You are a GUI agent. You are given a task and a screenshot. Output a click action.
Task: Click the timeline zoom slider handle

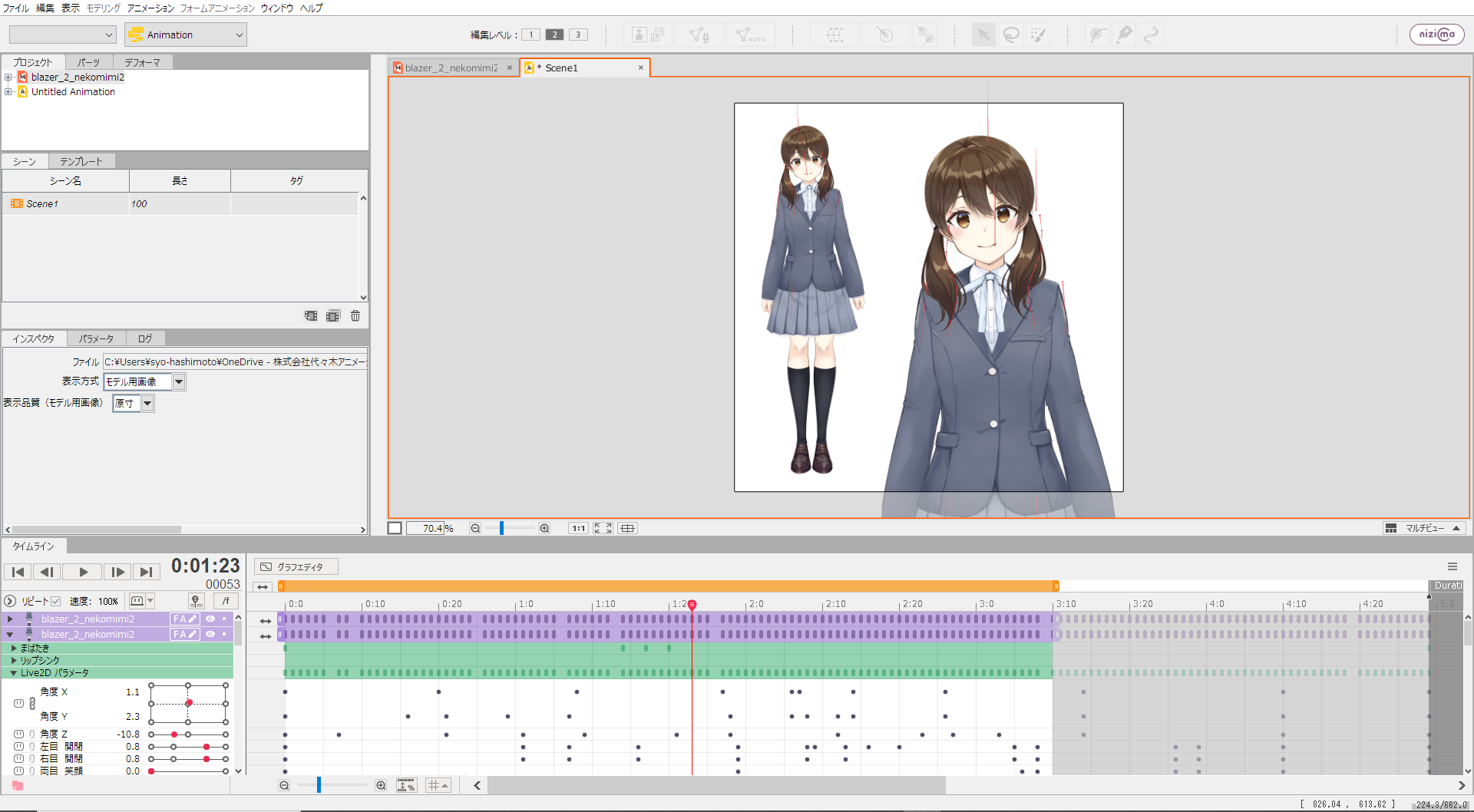[319, 785]
